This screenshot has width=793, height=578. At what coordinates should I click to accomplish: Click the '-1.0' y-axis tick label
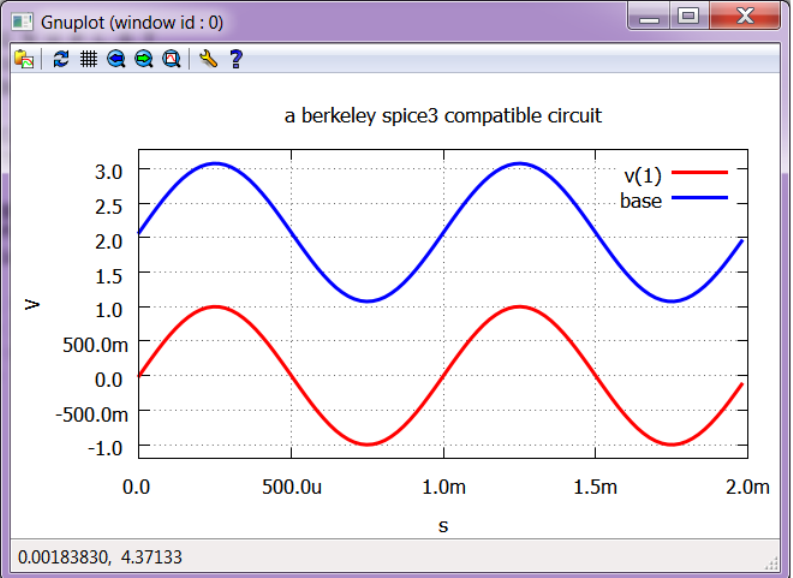coord(105,449)
